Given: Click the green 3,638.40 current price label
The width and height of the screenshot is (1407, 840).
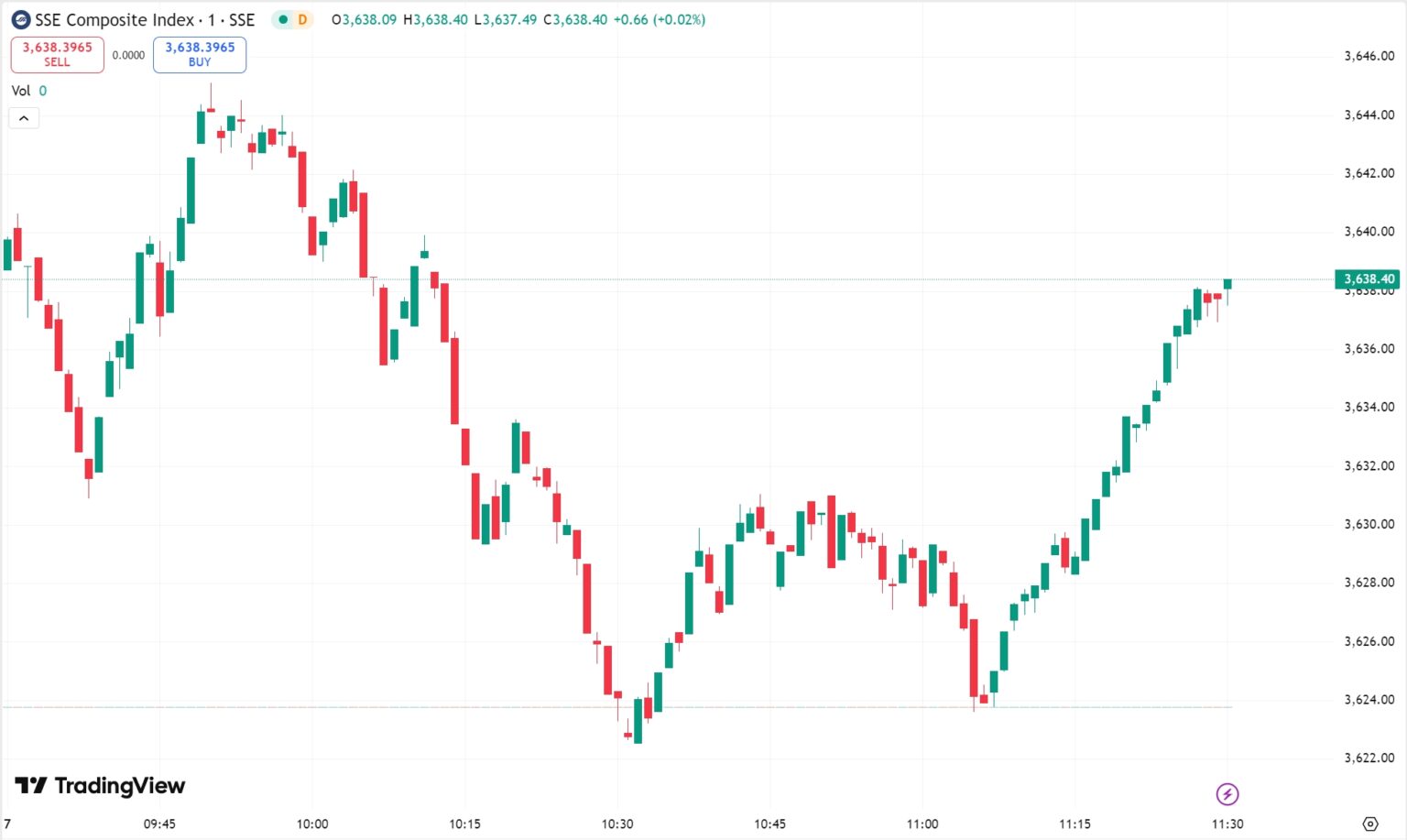Looking at the screenshot, I should (x=1369, y=278).
